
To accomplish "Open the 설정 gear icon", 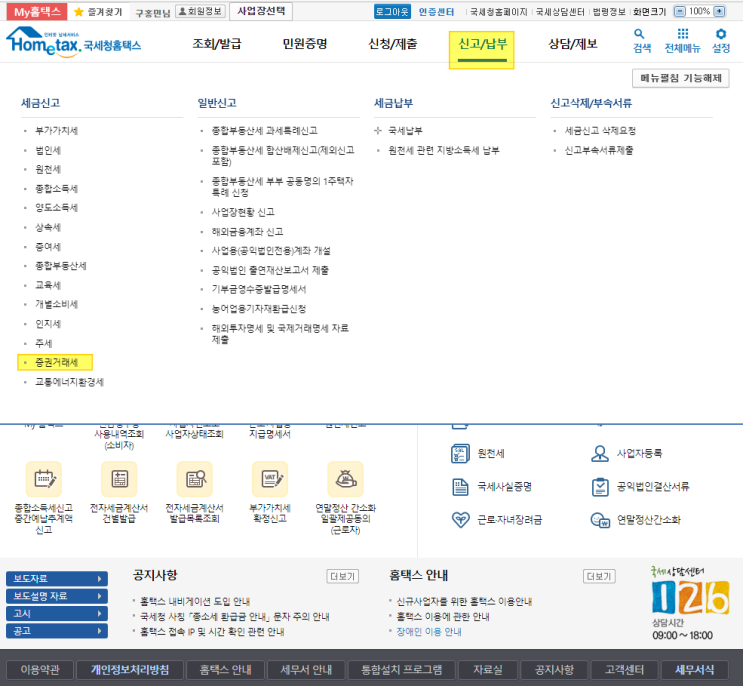I will pyautogui.click(x=721, y=34).
